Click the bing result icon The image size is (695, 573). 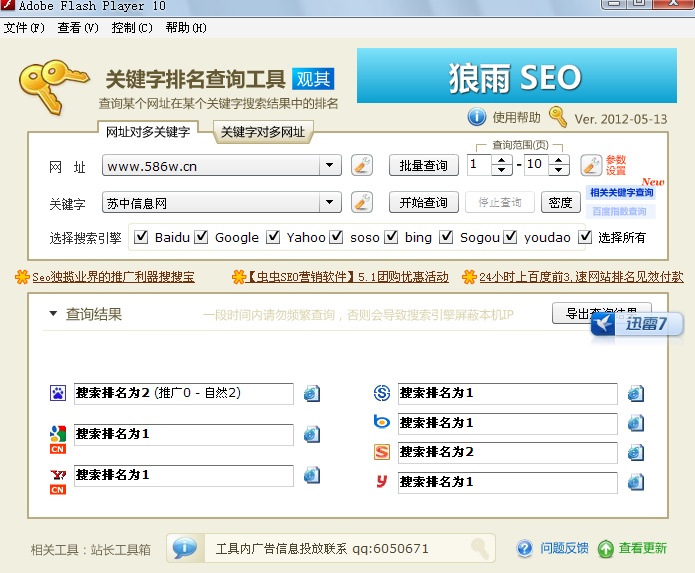(x=382, y=422)
